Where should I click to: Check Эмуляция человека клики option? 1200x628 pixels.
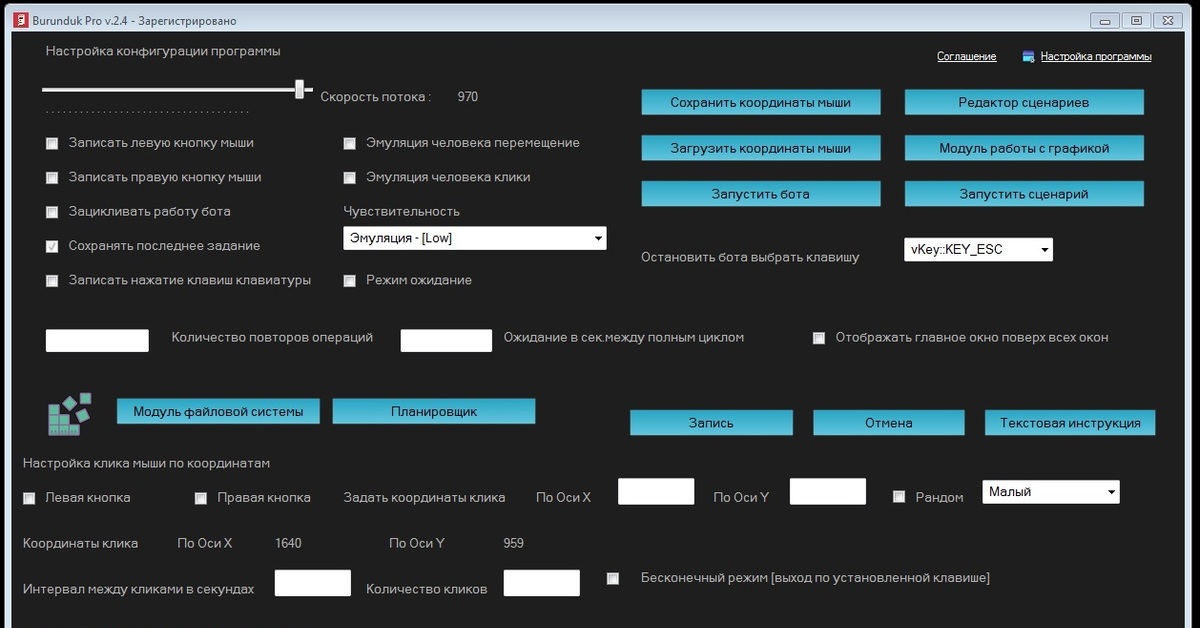pos(349,178)
